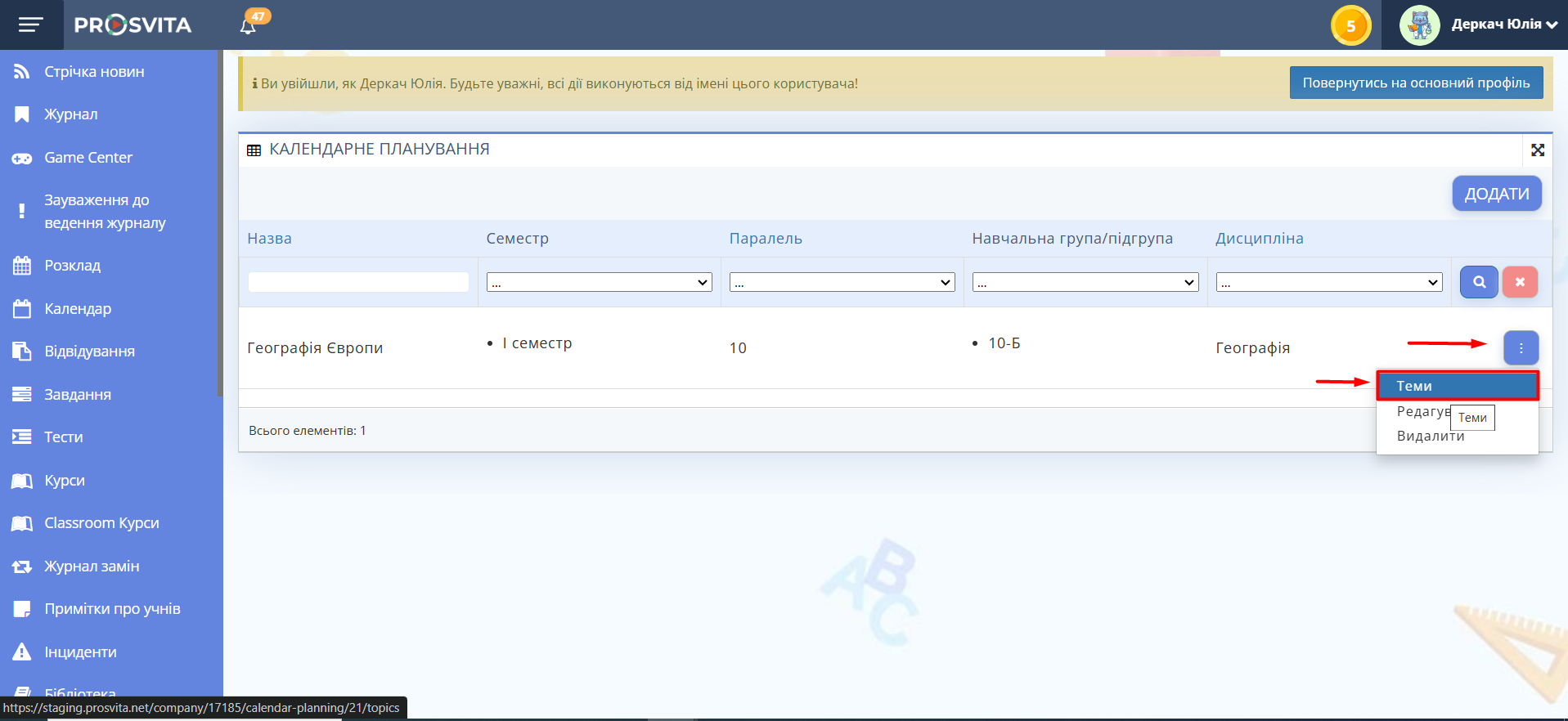Click the Назва filter text field
The image size is (1568, 721).
[358, 282]
